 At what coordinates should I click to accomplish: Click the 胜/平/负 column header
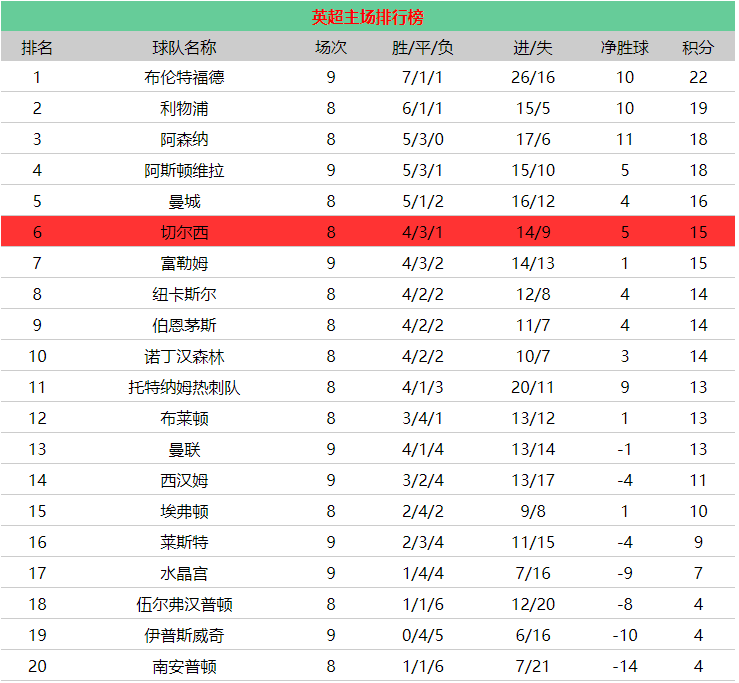(x=422, y=47)
